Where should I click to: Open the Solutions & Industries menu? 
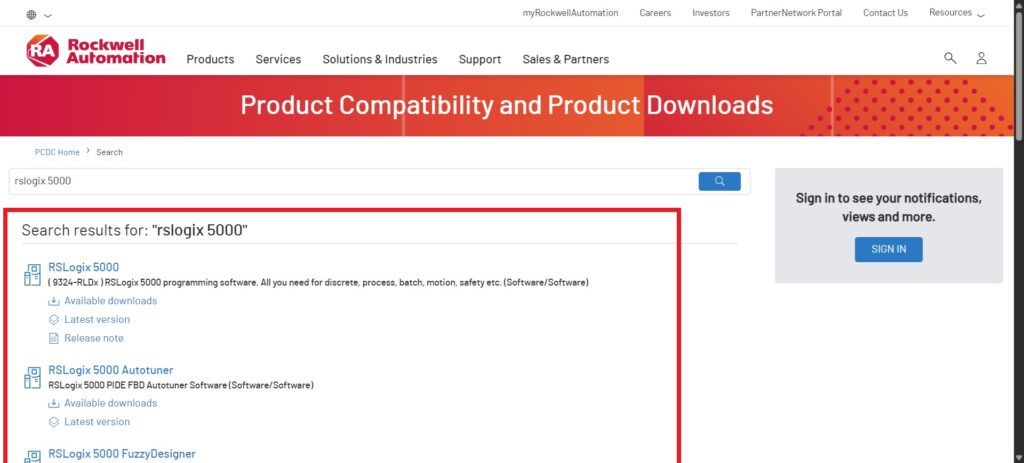(379, 59)
